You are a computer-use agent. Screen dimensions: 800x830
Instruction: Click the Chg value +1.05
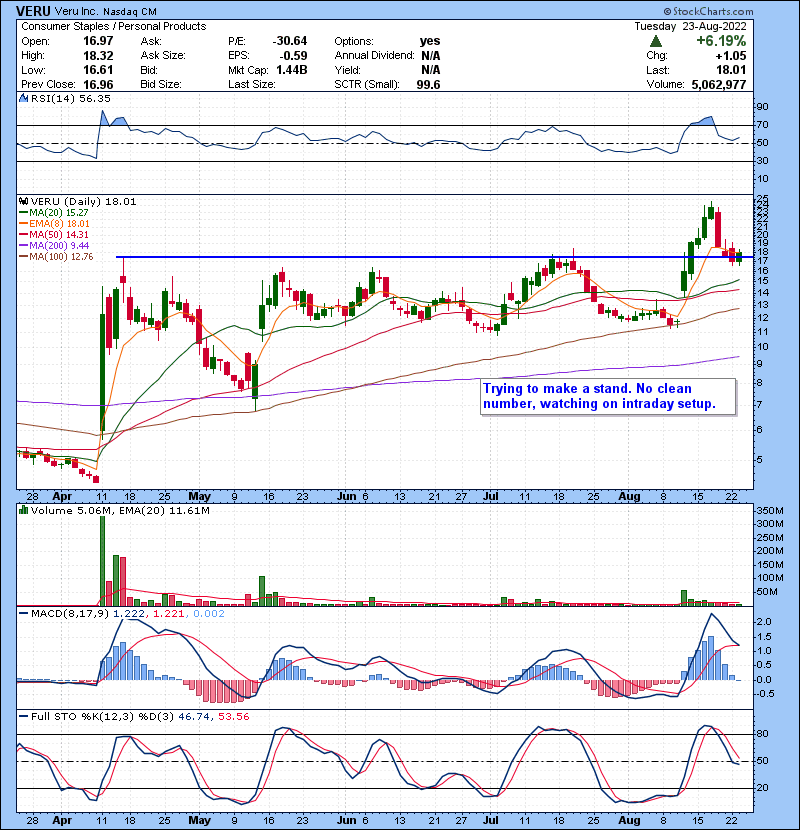point(731,56)
